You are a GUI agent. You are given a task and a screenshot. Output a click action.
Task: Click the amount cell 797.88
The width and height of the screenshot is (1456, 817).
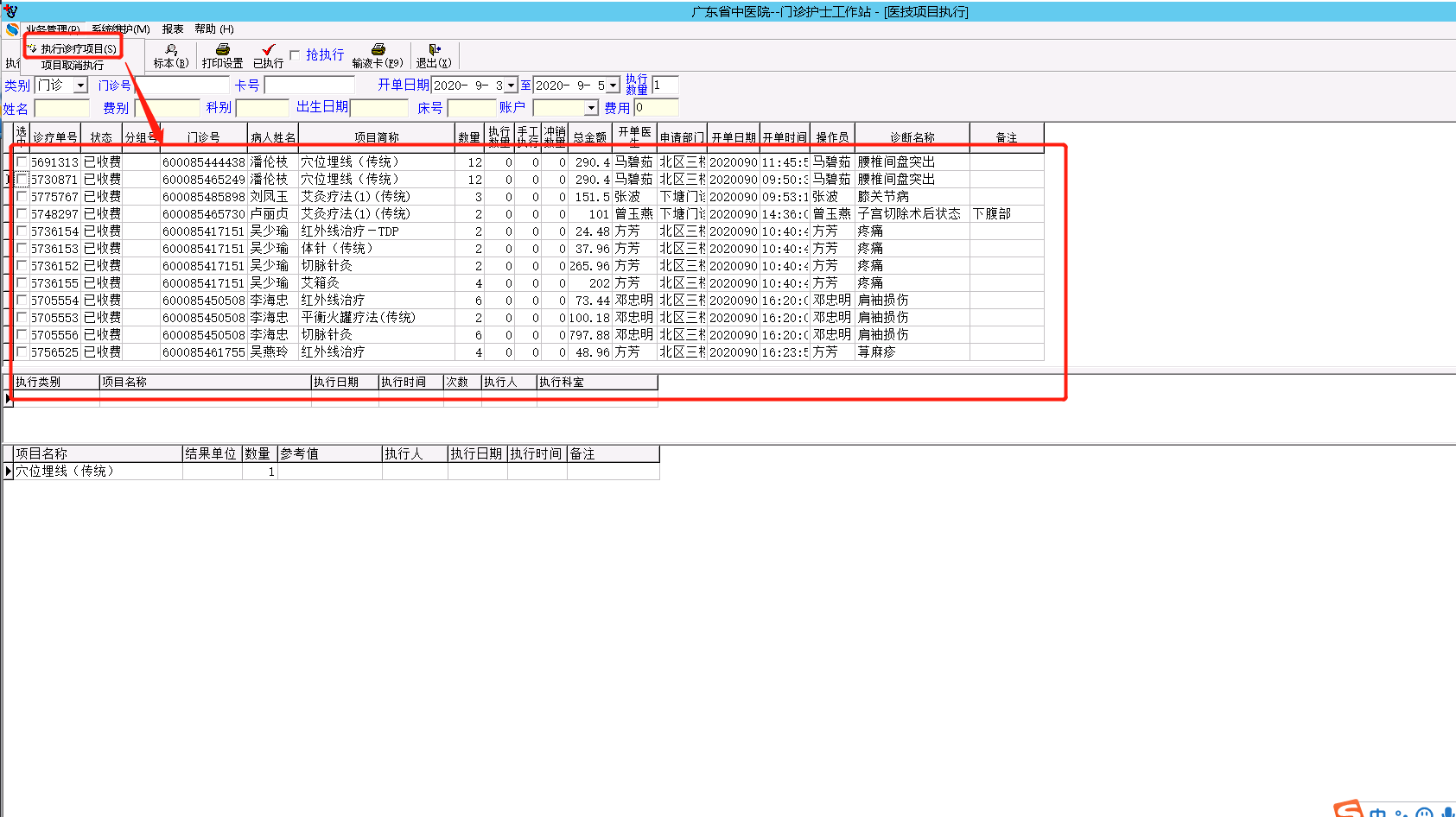[590, 334]
